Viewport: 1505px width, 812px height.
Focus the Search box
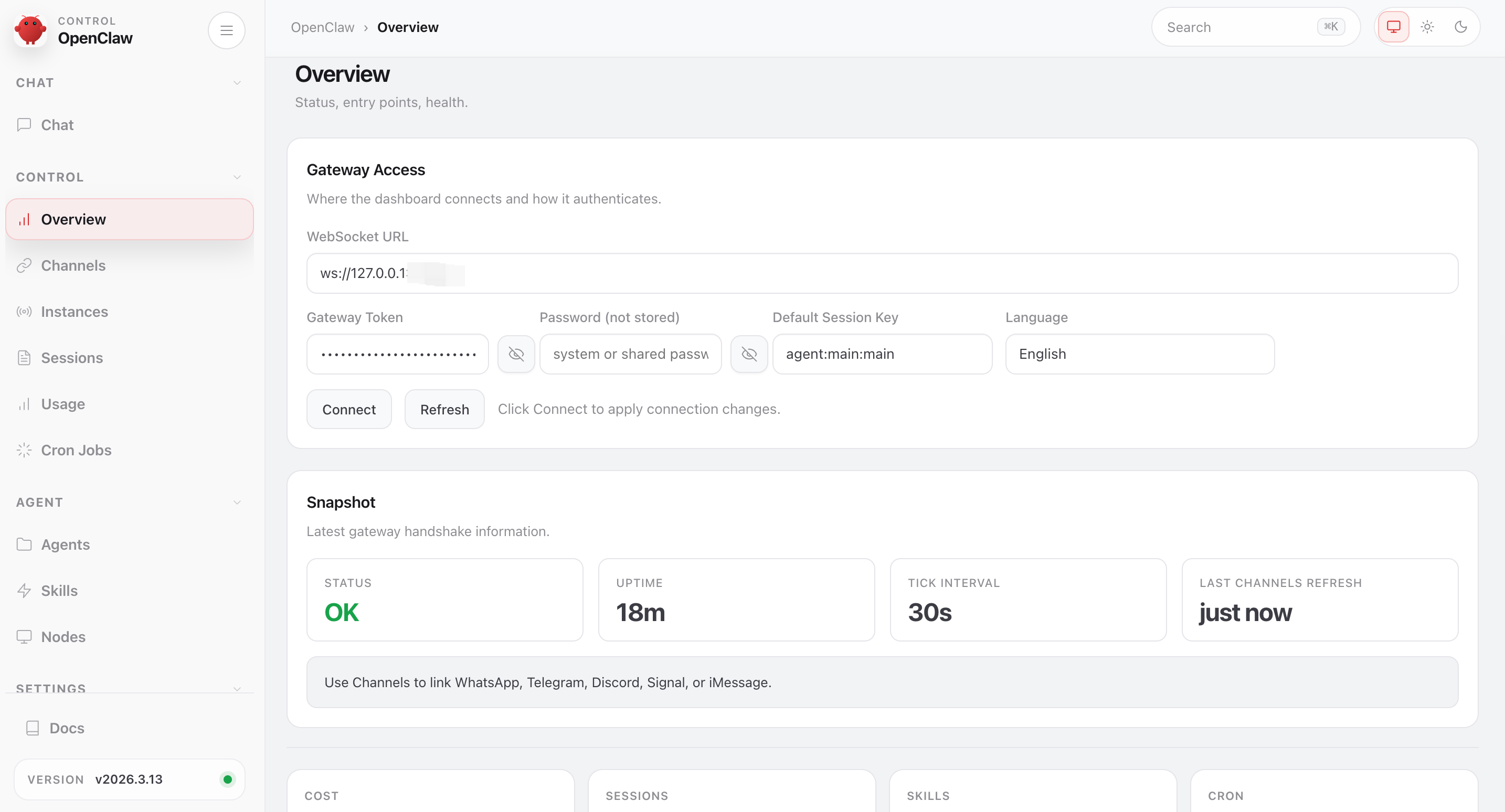1256,27
